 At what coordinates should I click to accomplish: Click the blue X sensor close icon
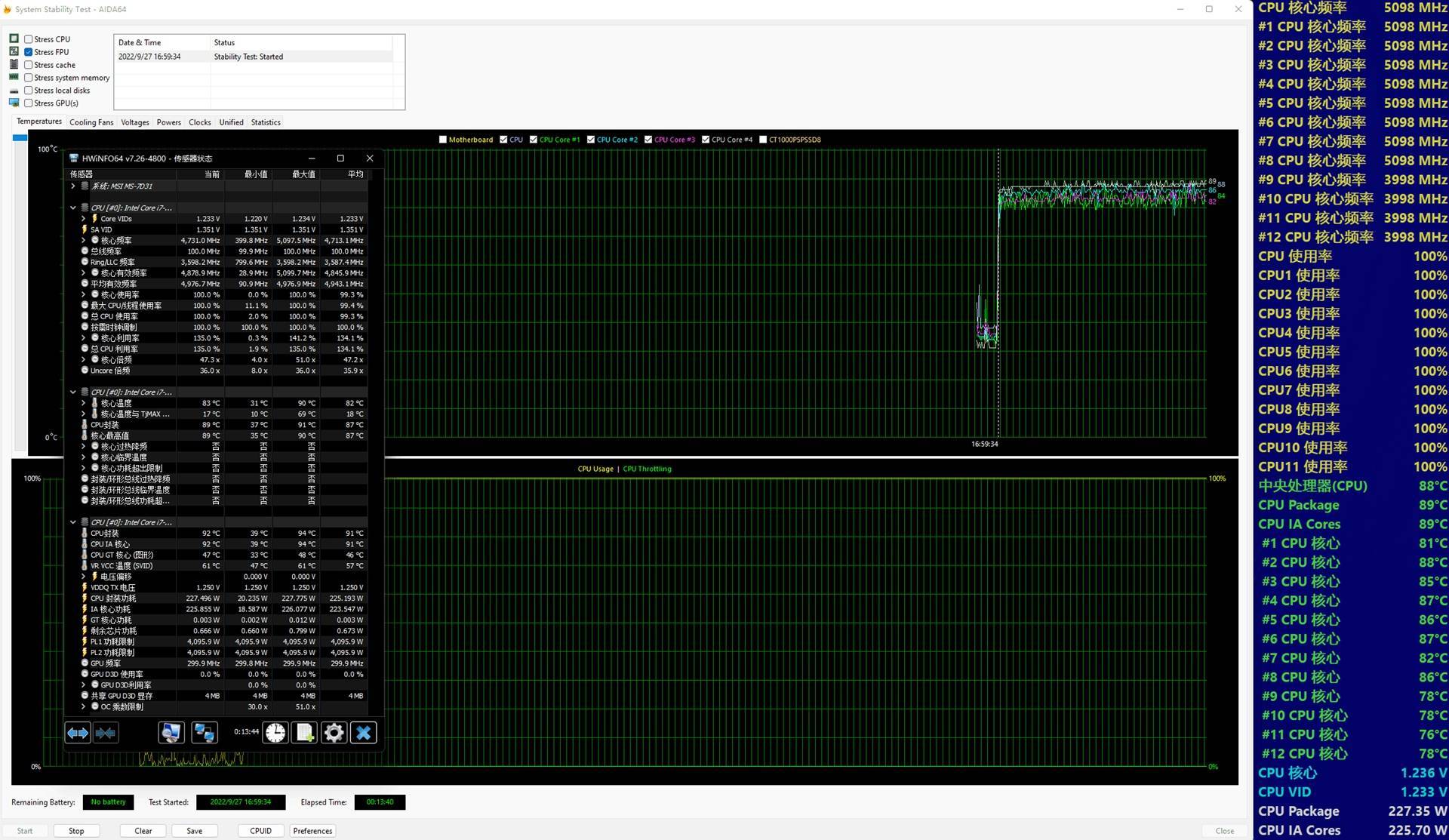pos(363,732)
